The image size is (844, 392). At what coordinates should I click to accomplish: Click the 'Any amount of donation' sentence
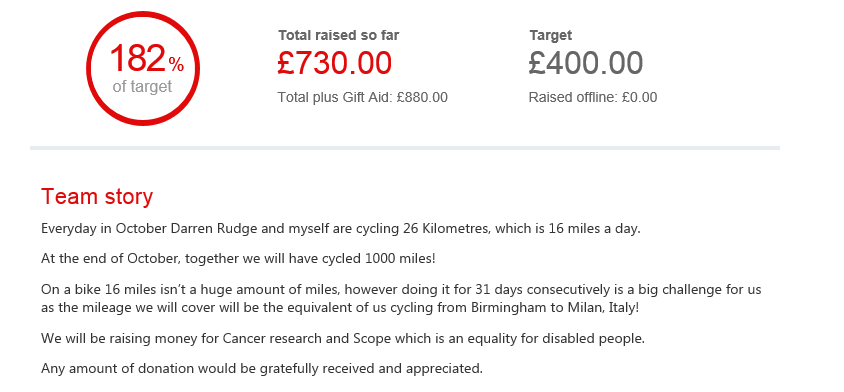pos(262,369)
